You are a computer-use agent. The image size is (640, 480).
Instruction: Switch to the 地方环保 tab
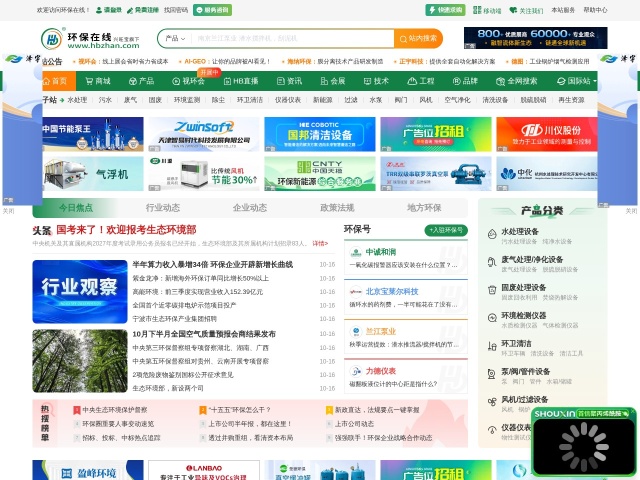coord(424,208)
